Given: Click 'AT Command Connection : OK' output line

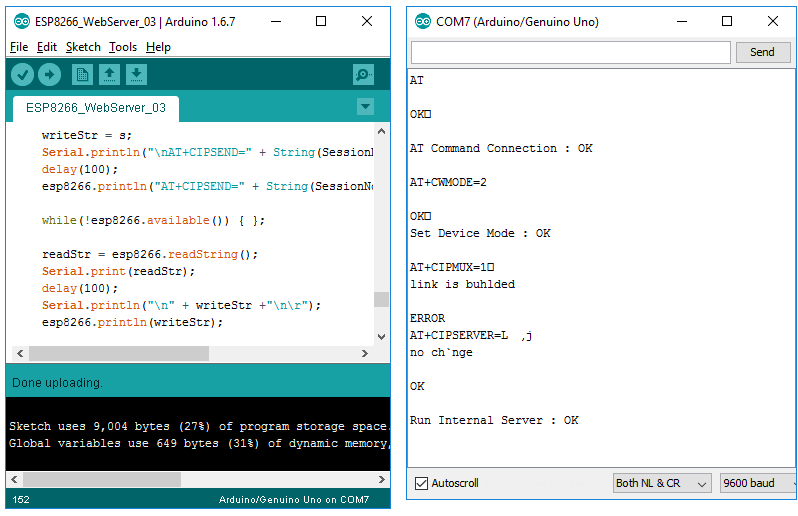Looking at the screenshot, I should click(x=501, y=149).
